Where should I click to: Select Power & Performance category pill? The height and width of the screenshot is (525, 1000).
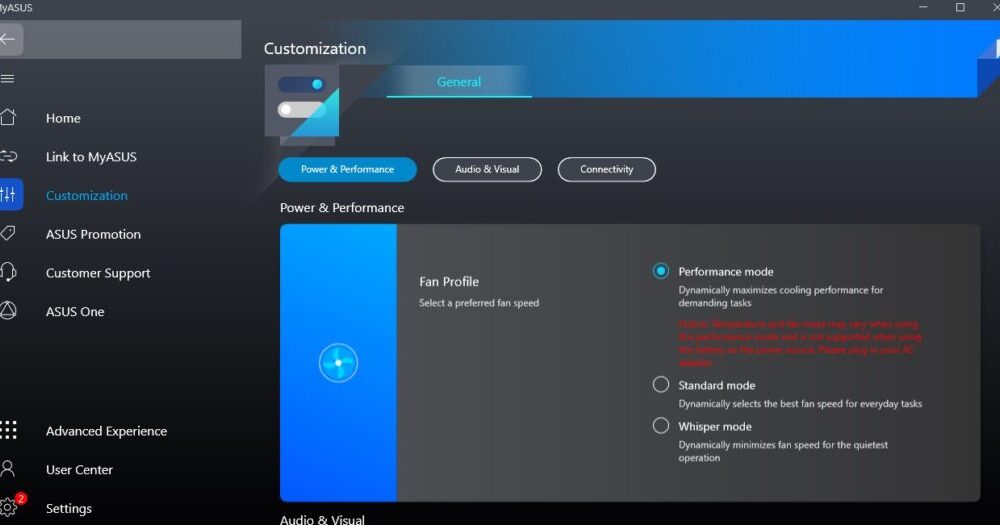pos(347,169)
